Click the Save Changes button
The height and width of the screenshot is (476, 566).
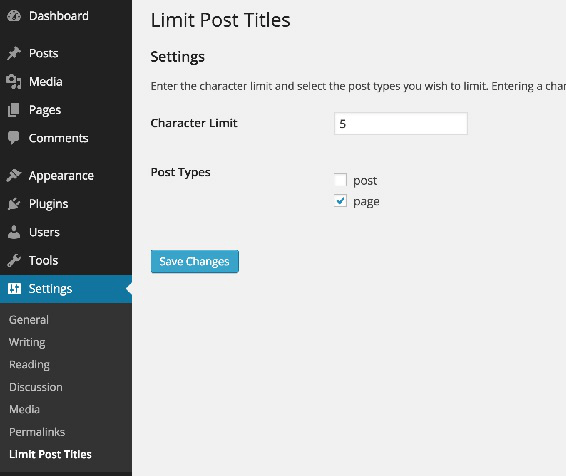[195, 261]
